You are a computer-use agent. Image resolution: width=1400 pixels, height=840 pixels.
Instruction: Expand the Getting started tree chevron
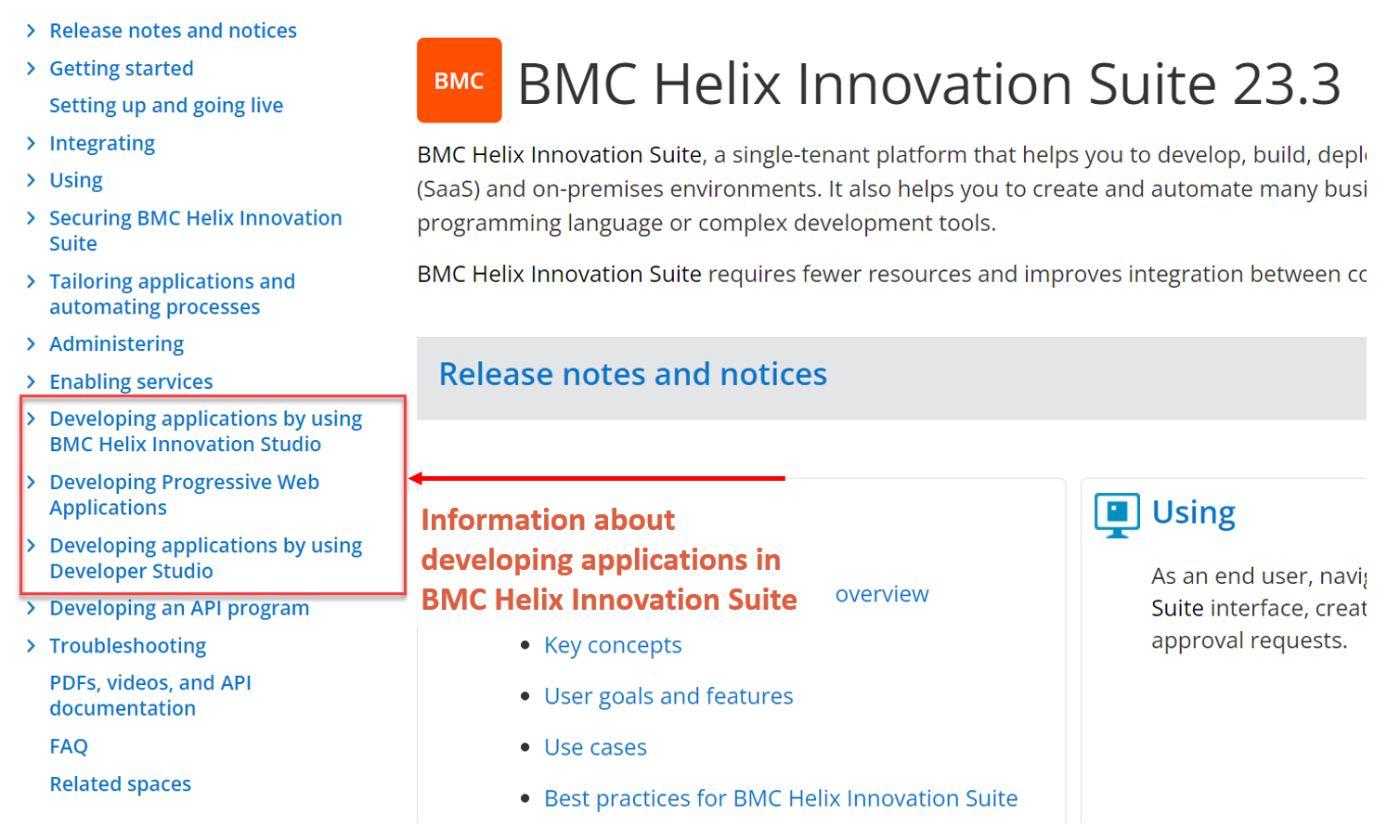[x=31, y=69]
